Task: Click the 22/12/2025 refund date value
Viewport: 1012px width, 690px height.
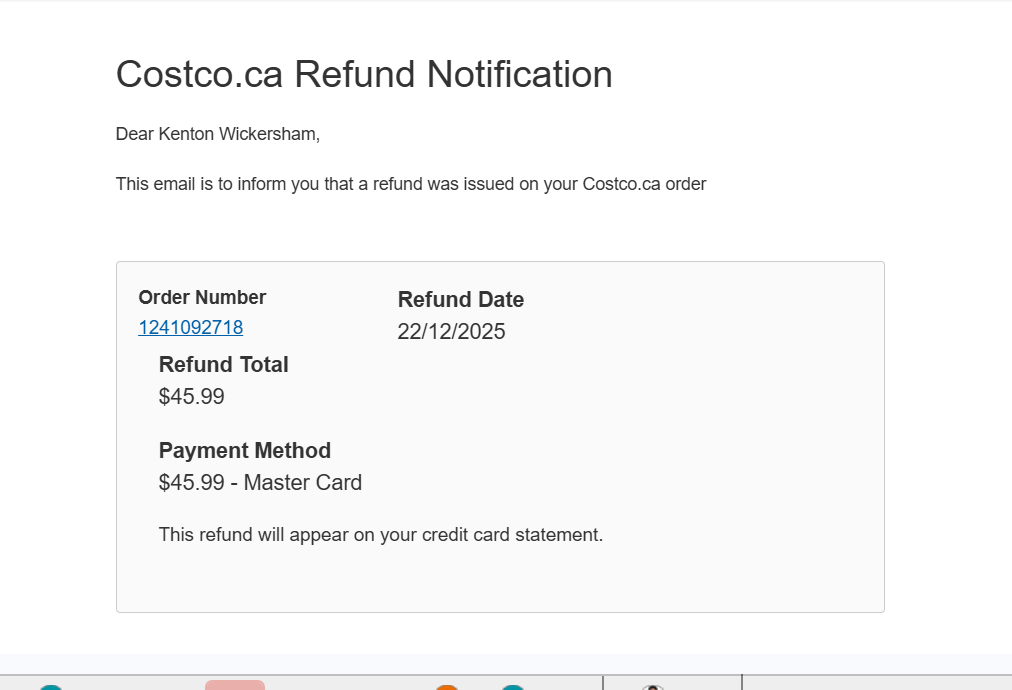Action: pos(451,332)
